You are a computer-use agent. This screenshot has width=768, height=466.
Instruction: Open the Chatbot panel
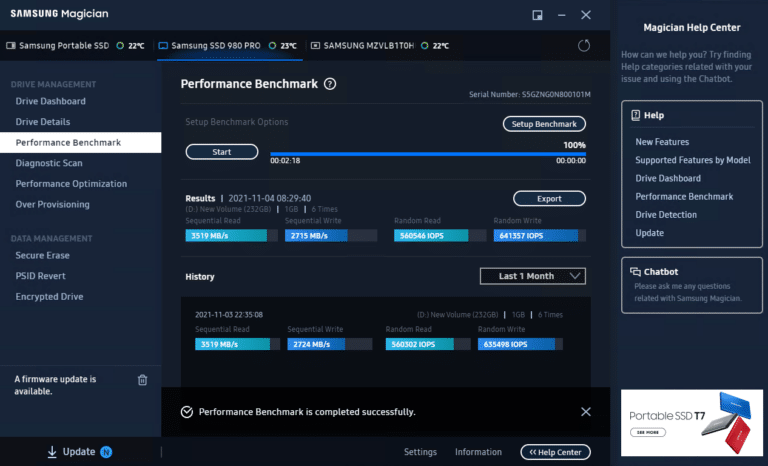point(692,285)
